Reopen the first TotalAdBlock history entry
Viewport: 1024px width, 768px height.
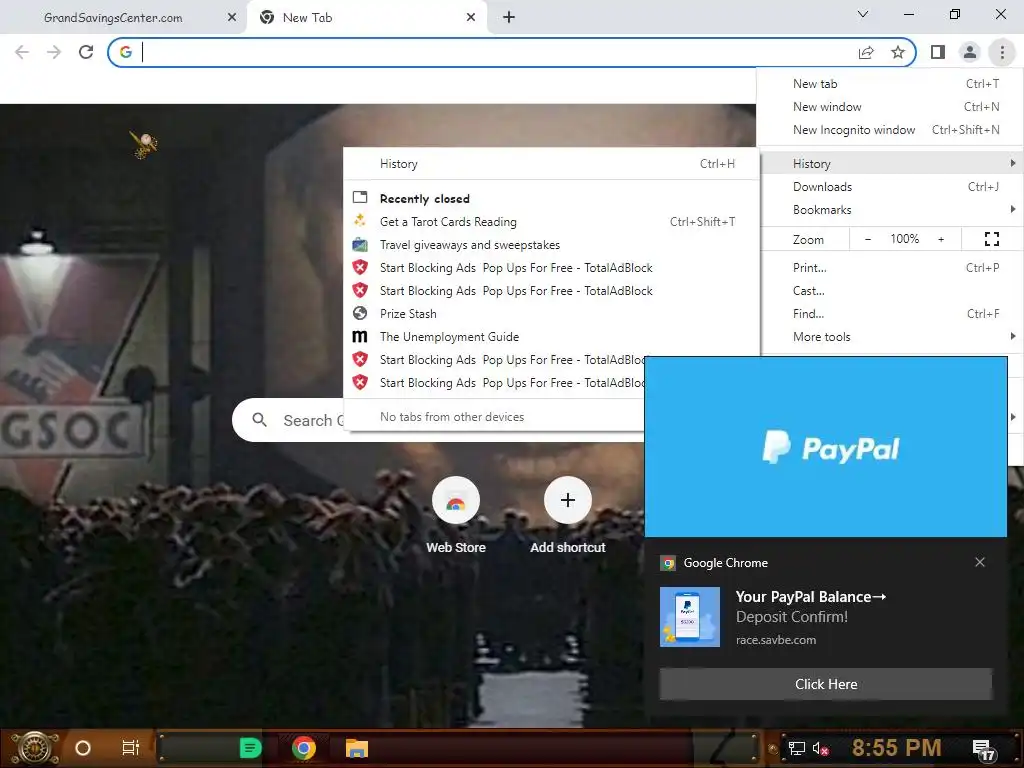coord(551,268)
